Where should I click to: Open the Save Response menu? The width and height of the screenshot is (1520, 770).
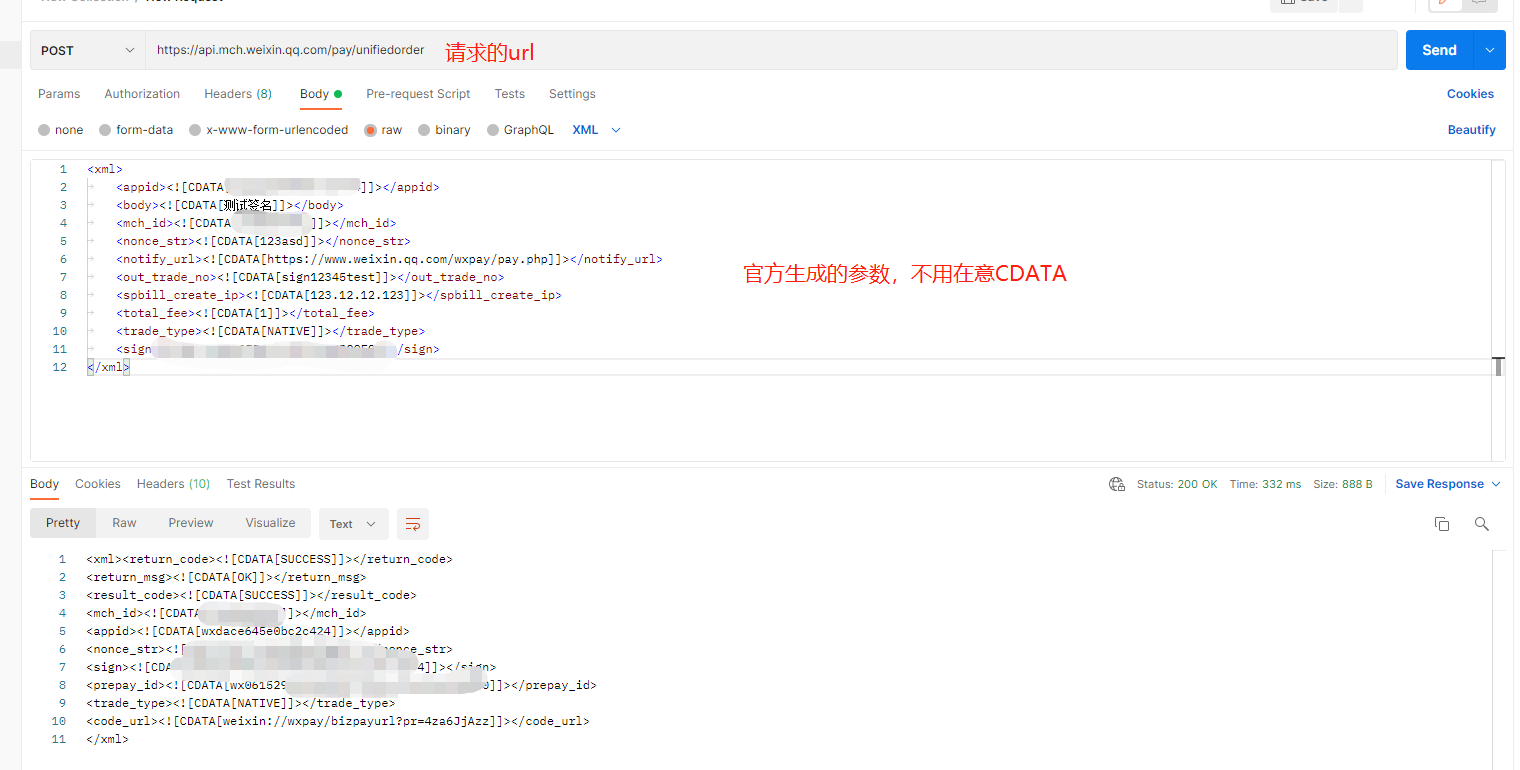pos(1448,484)
